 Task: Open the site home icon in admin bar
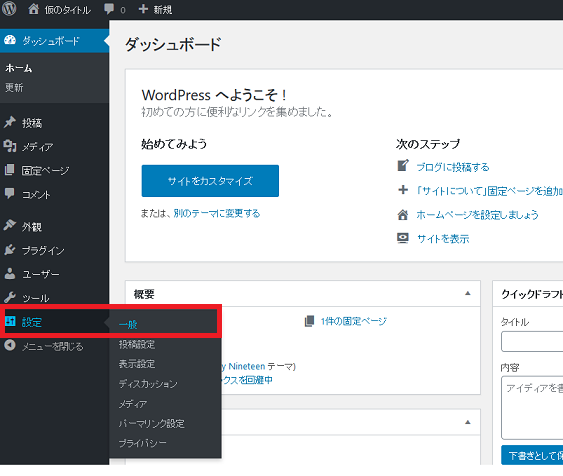(33, 9)
